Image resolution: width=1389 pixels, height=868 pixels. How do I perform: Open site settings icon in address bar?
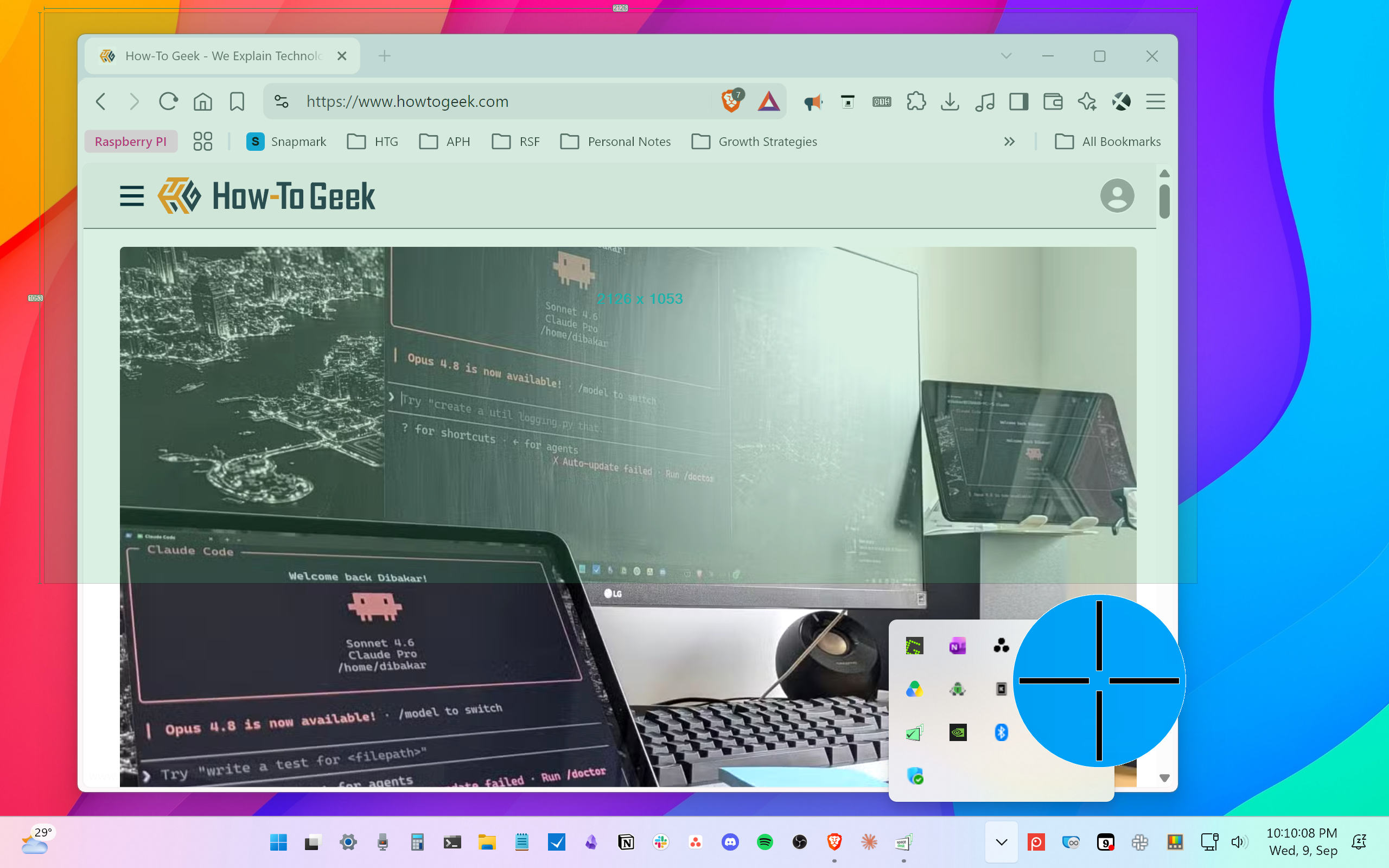click(281, 101)
